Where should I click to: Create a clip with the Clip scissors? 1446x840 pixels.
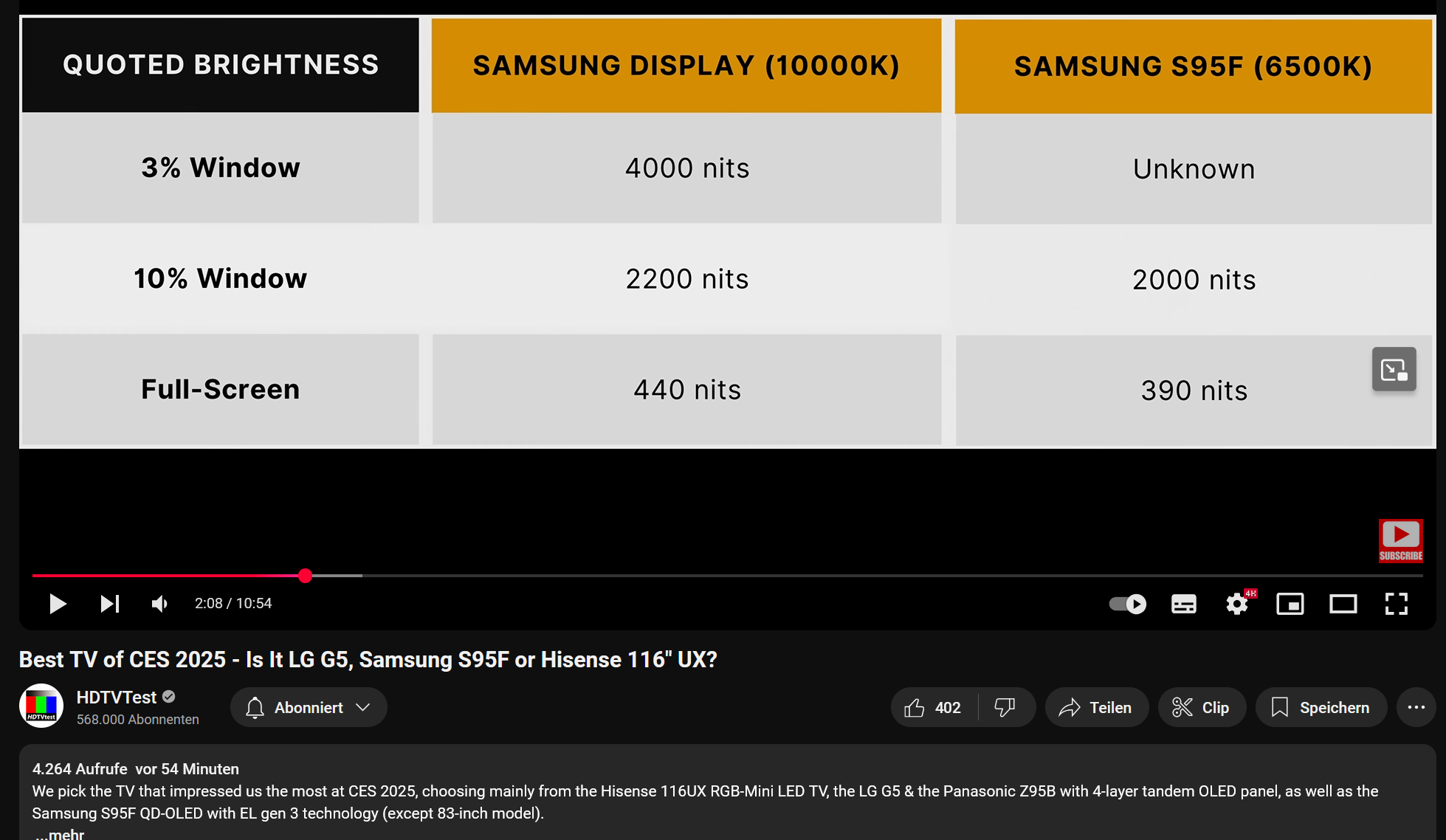click(x=1202, y=706)
